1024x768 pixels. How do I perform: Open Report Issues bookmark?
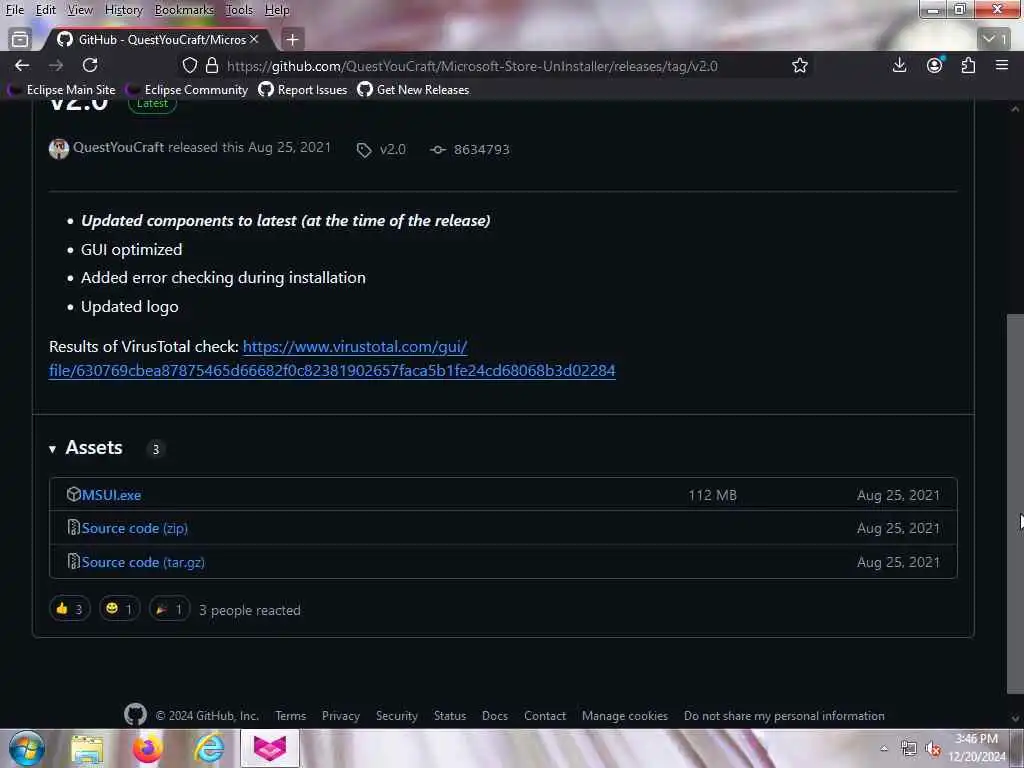303,89
